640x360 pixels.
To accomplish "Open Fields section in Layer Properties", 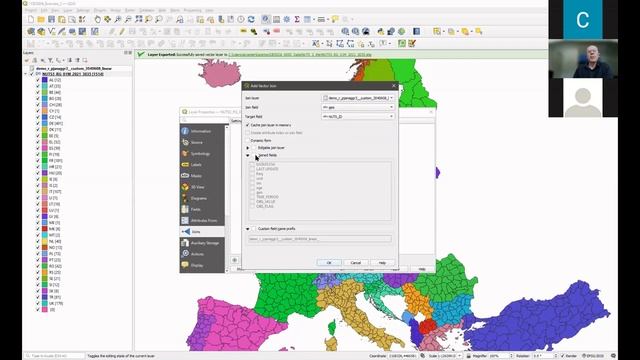I will coord(202,209).
